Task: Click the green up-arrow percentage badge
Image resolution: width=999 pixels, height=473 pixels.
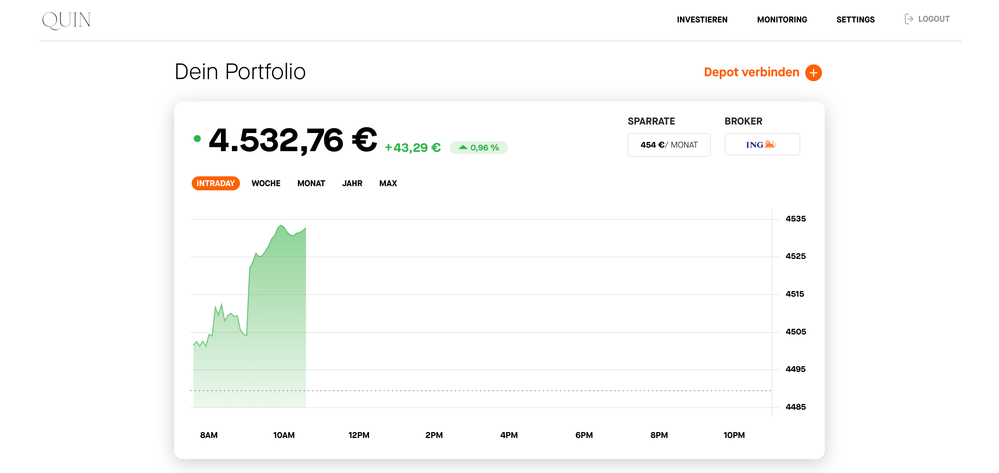Action: coord(478,147)
